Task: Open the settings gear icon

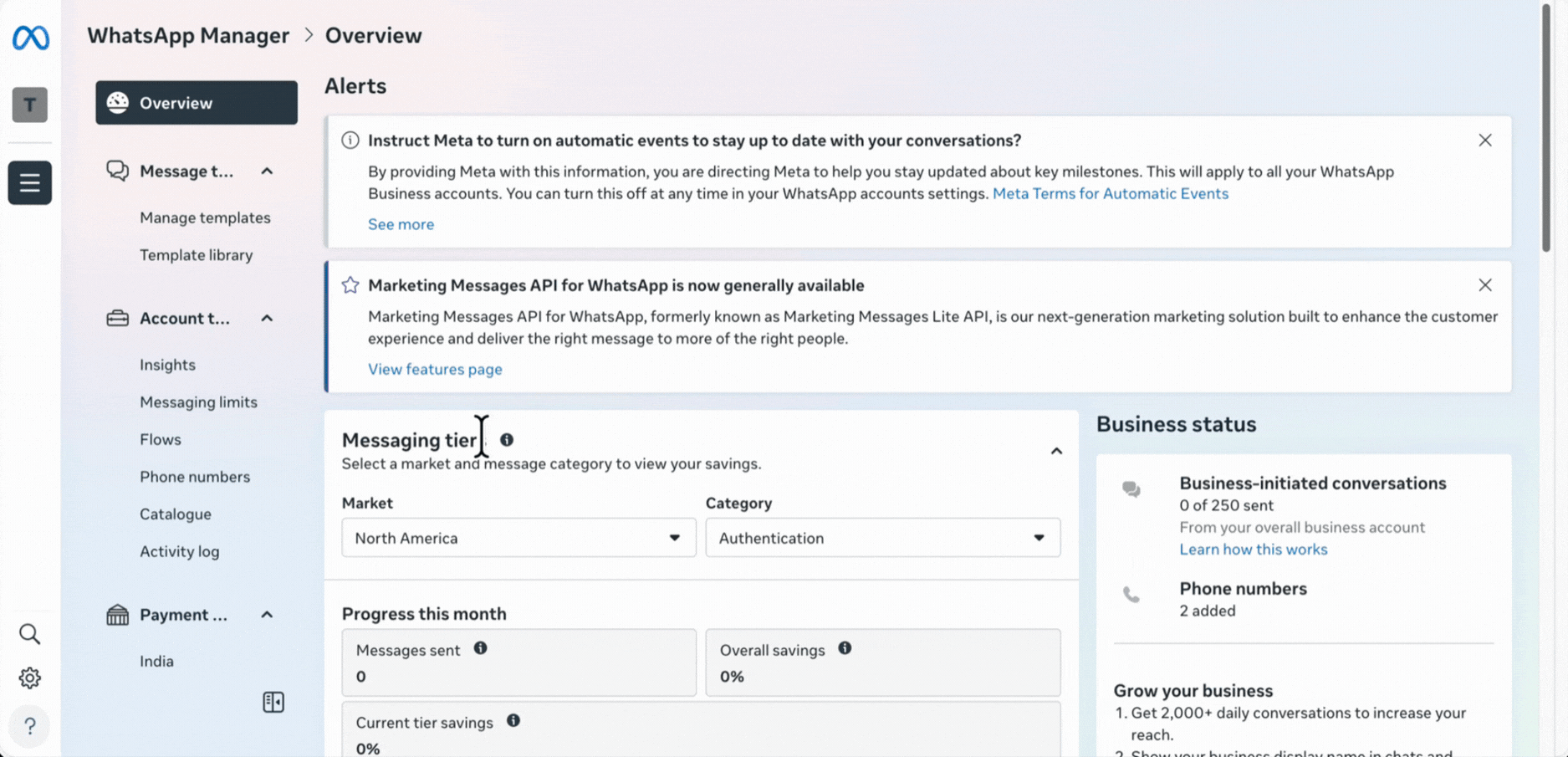Action: [30, 678]
